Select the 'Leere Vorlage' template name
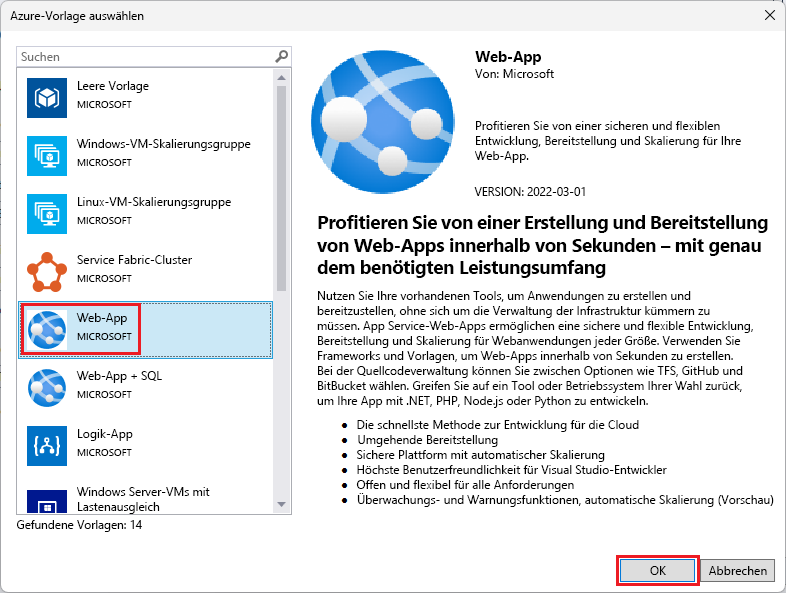 [113, 86]
